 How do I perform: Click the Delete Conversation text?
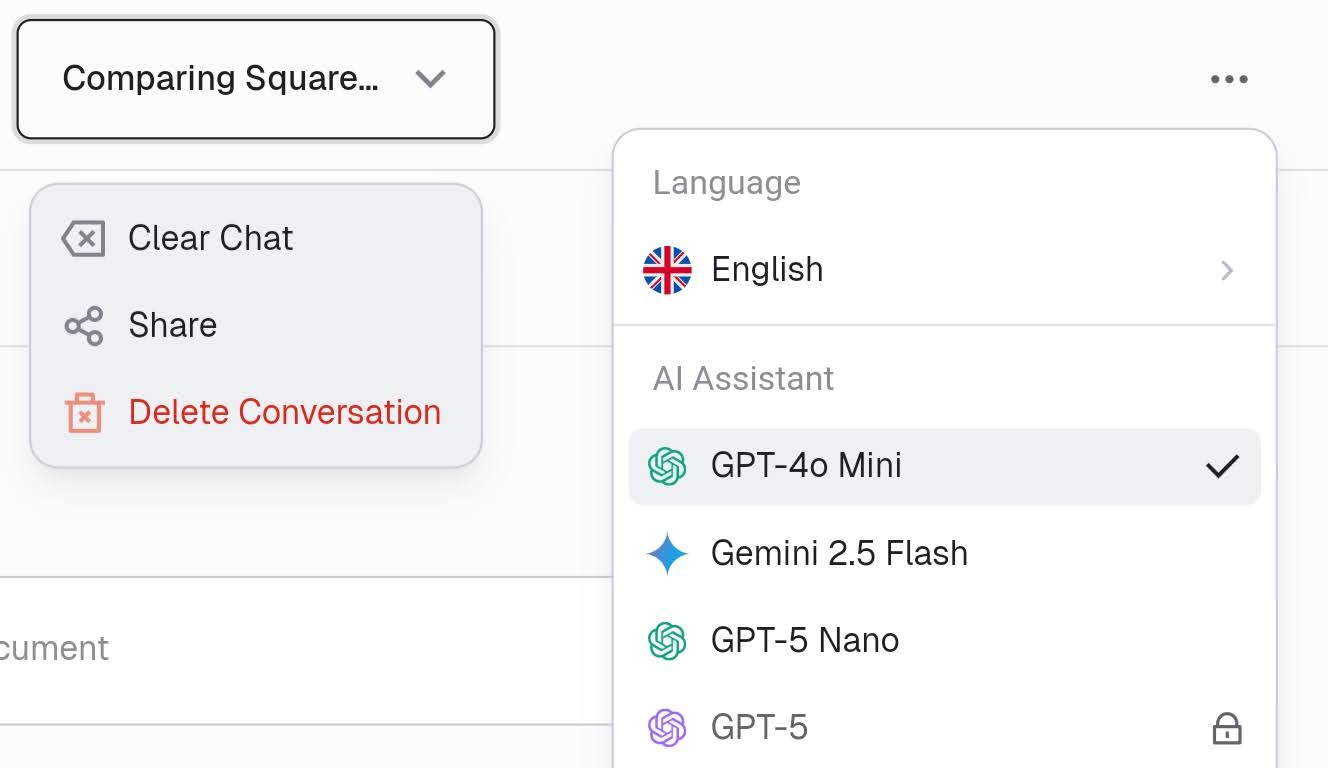[x=285, y=412]
